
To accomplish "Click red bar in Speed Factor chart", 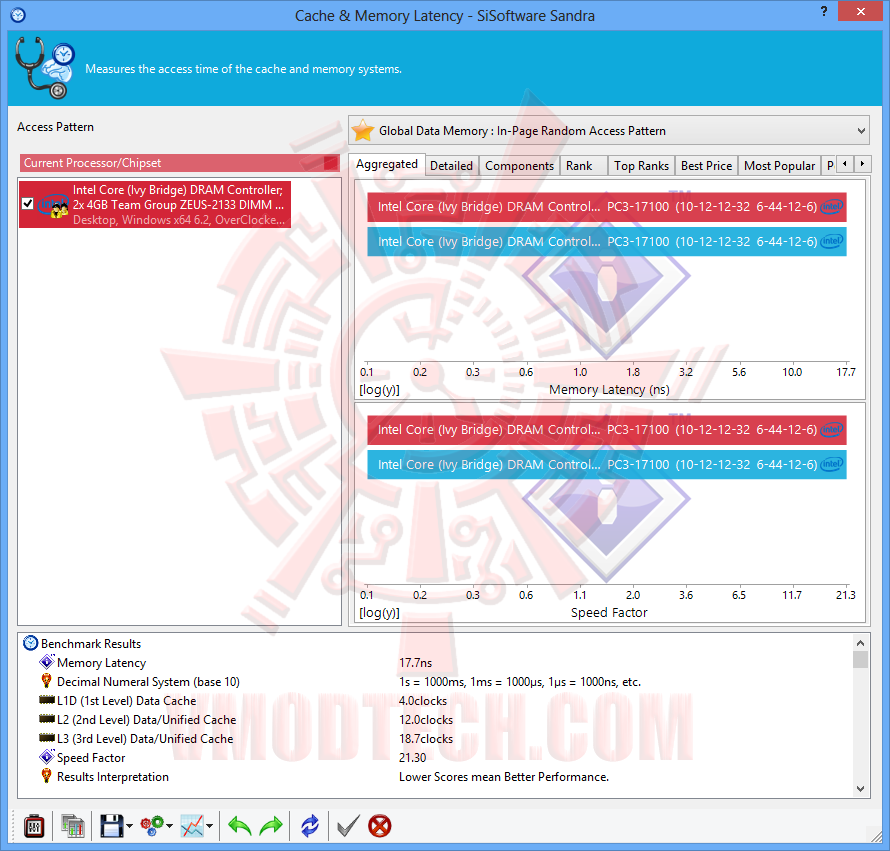I will click(x=606, y=430).
